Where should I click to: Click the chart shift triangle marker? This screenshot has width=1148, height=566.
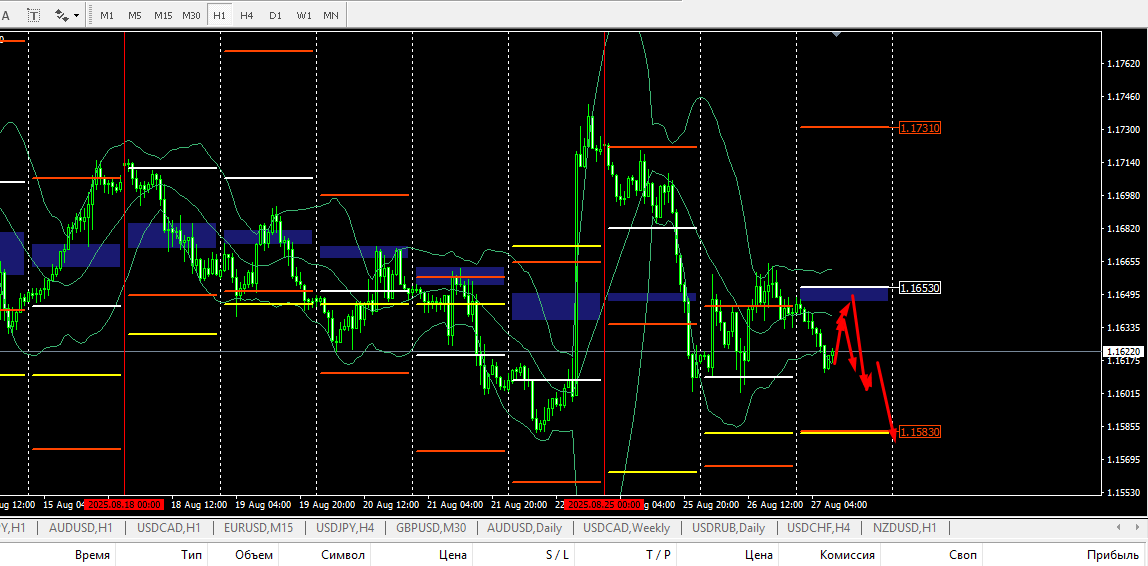(837, 33)
